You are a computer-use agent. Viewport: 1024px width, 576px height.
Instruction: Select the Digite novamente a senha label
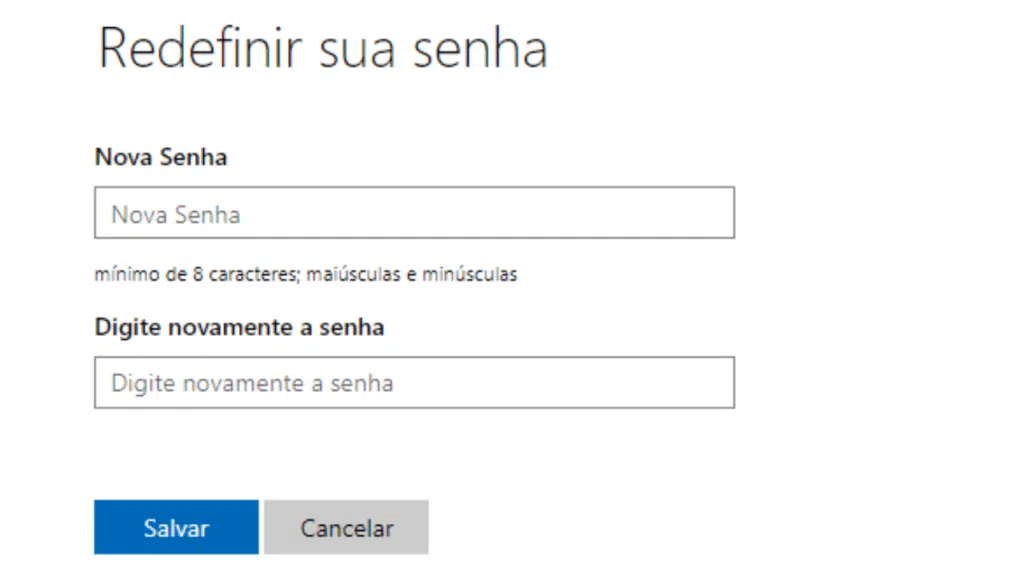239,327
